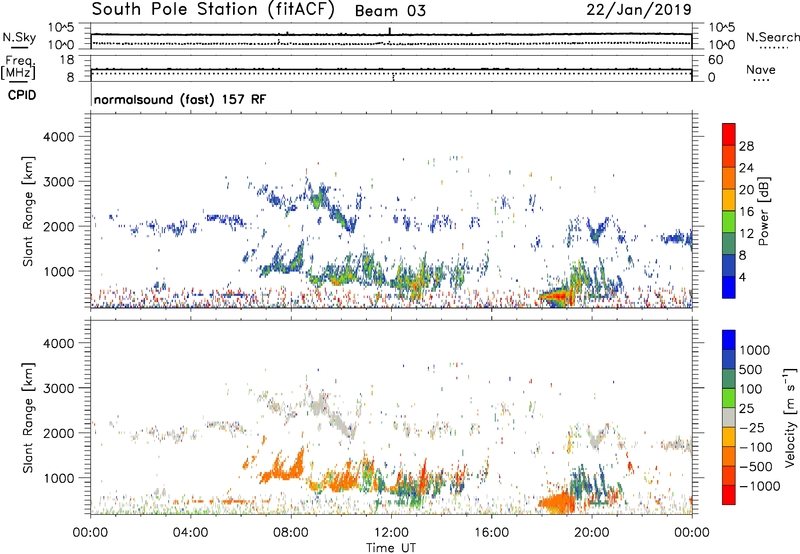Click the 'Time UT' axis label

tap(391, 548)
